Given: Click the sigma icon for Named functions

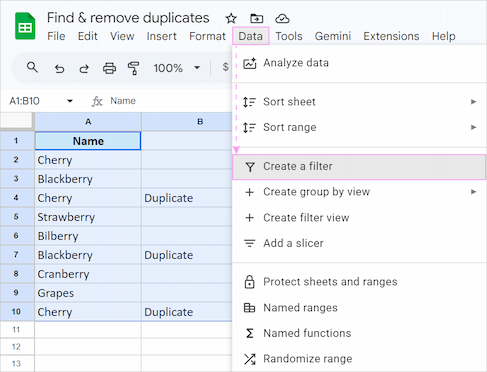Looking at the screenshot, I should [x=250, y=333].
